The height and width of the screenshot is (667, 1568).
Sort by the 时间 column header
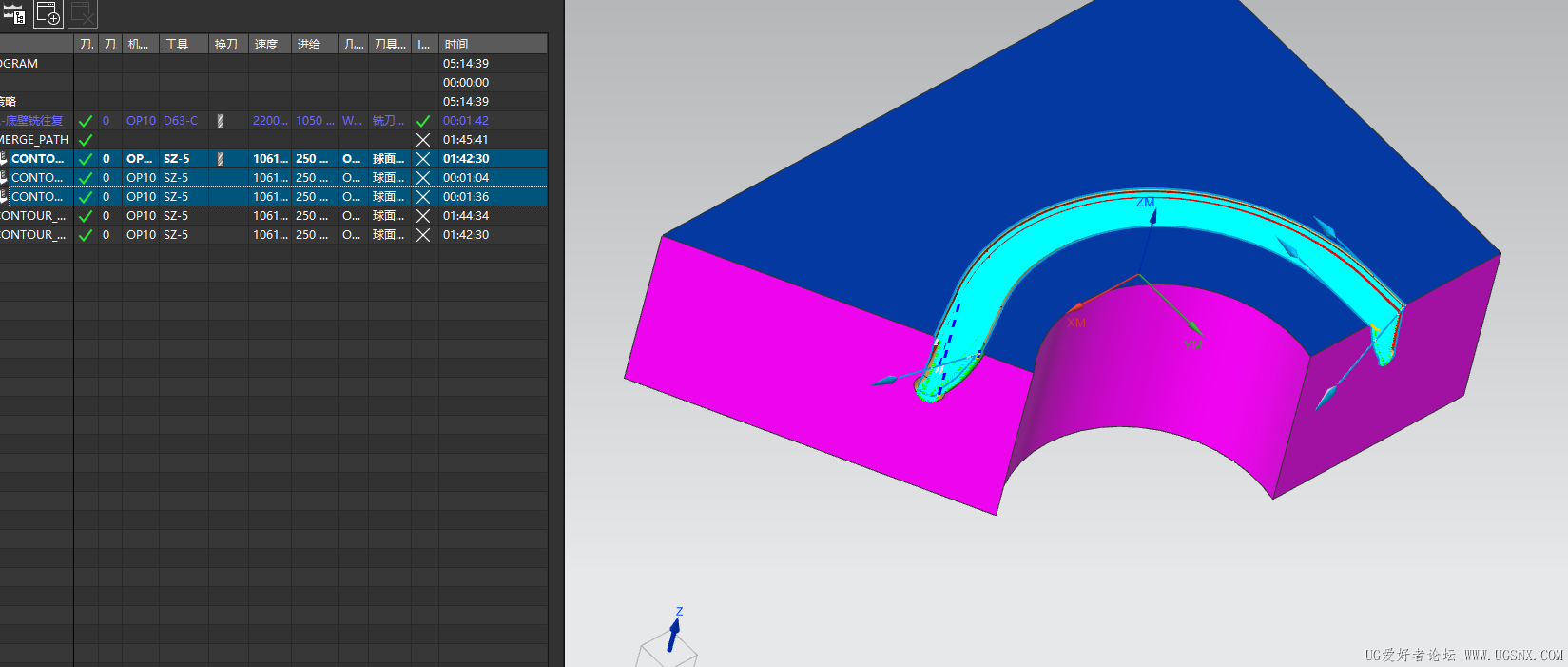493,45
